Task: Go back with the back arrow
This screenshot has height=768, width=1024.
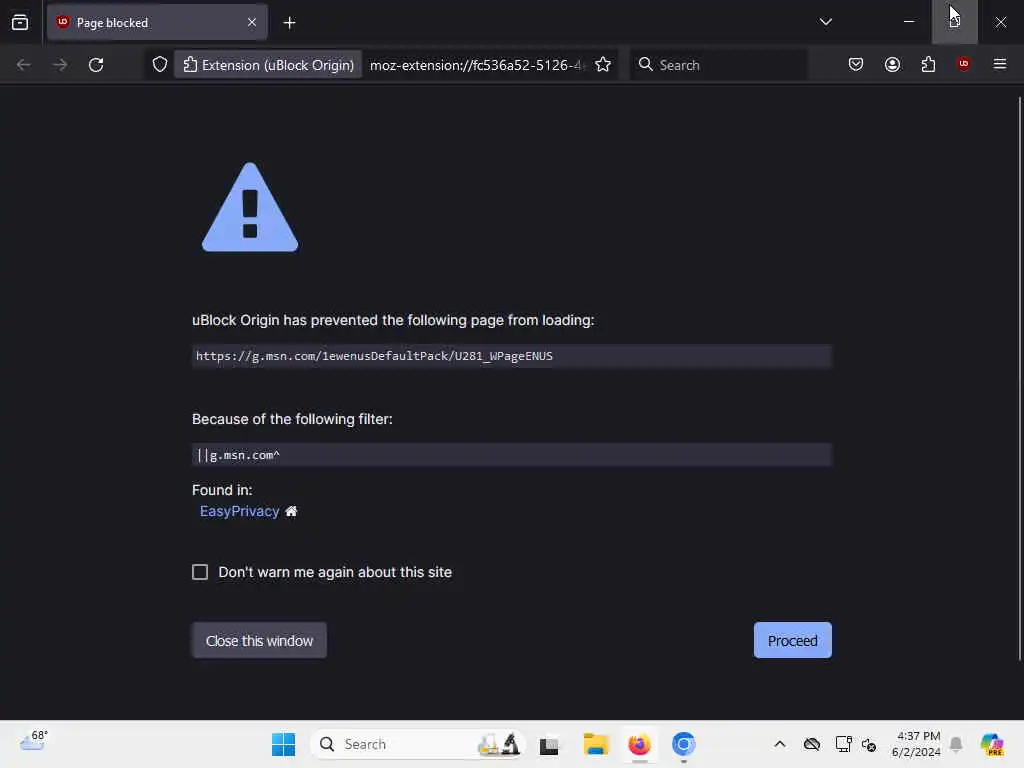Action: tap(24, 65)
